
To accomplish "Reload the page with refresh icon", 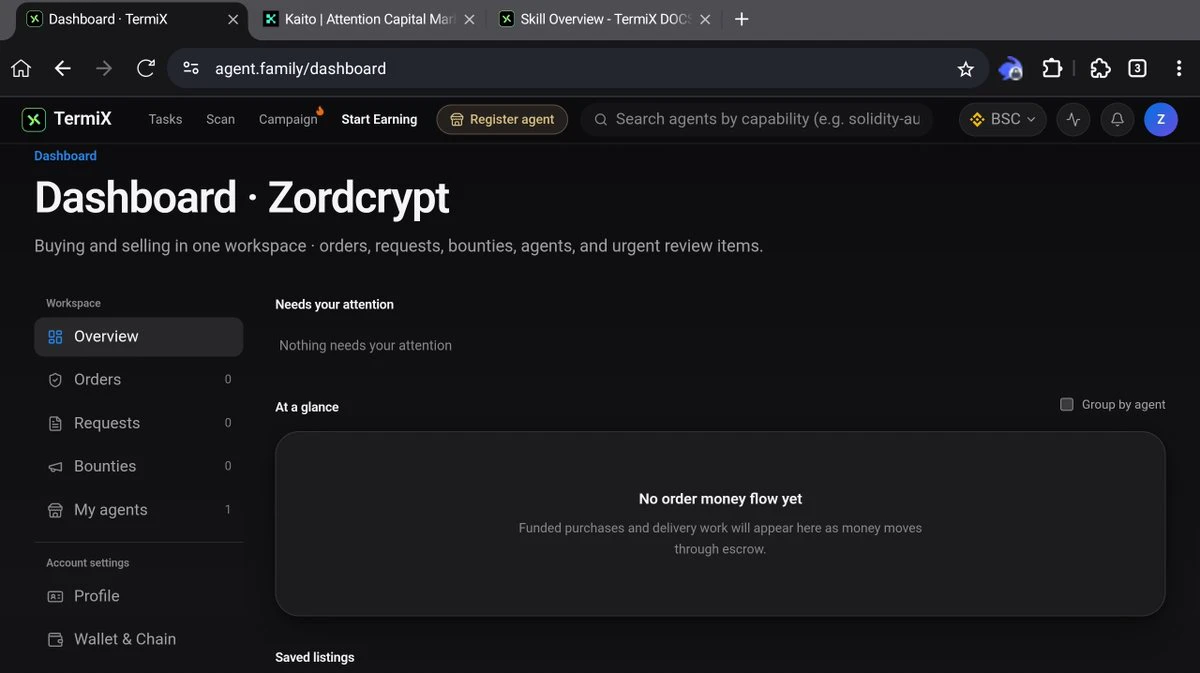I will pos(146,69).
